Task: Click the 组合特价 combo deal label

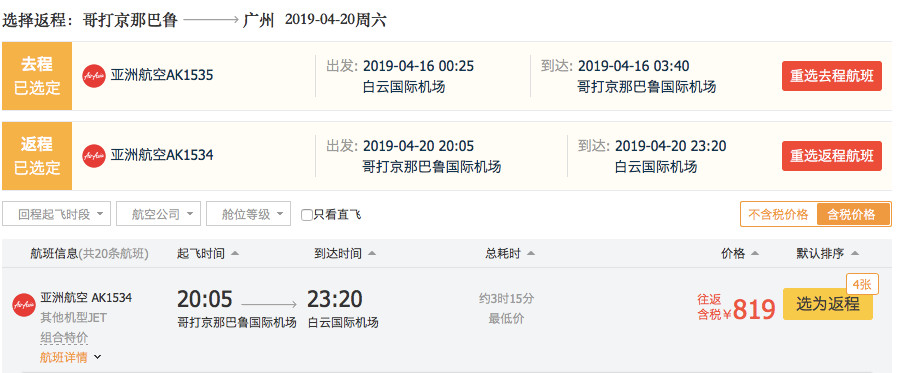Action: [x=64, y=338]
